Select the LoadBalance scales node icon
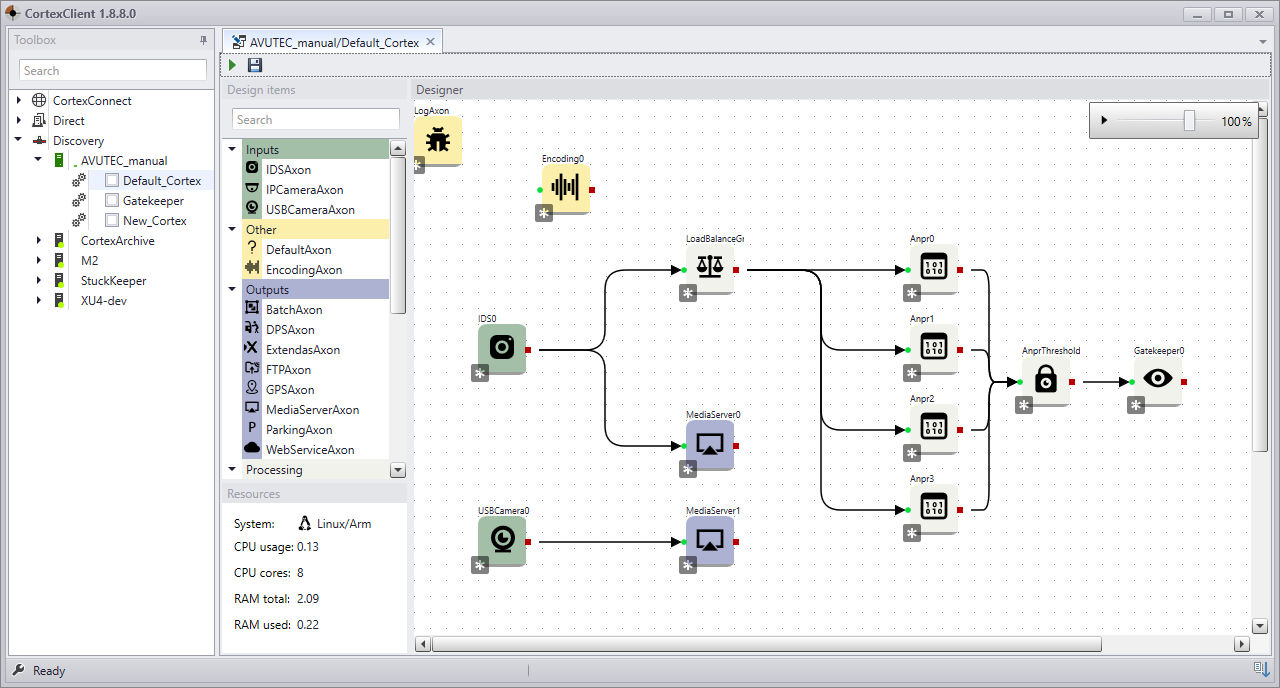The image size is (1280, 688). pos(710,268)
